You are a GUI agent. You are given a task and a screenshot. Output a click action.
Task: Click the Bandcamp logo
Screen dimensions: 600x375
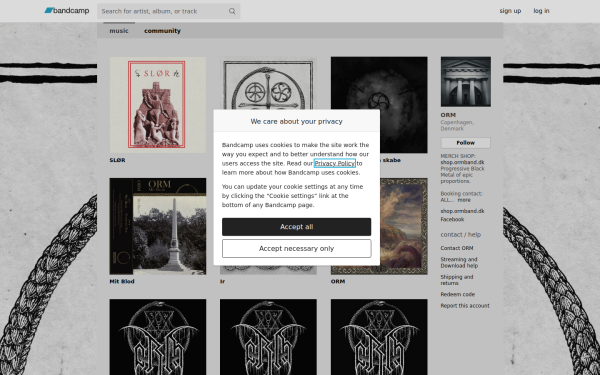pos(67,11)
